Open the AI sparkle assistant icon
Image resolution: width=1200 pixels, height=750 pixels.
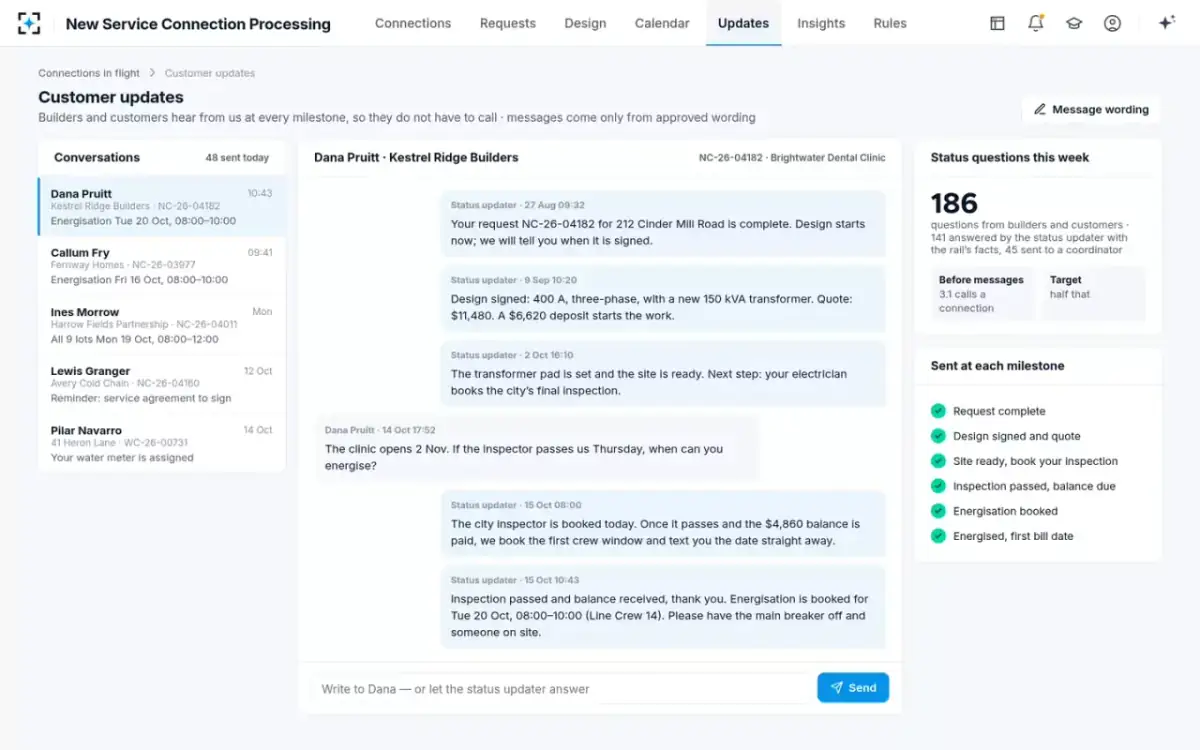[x=1166, y=23]
